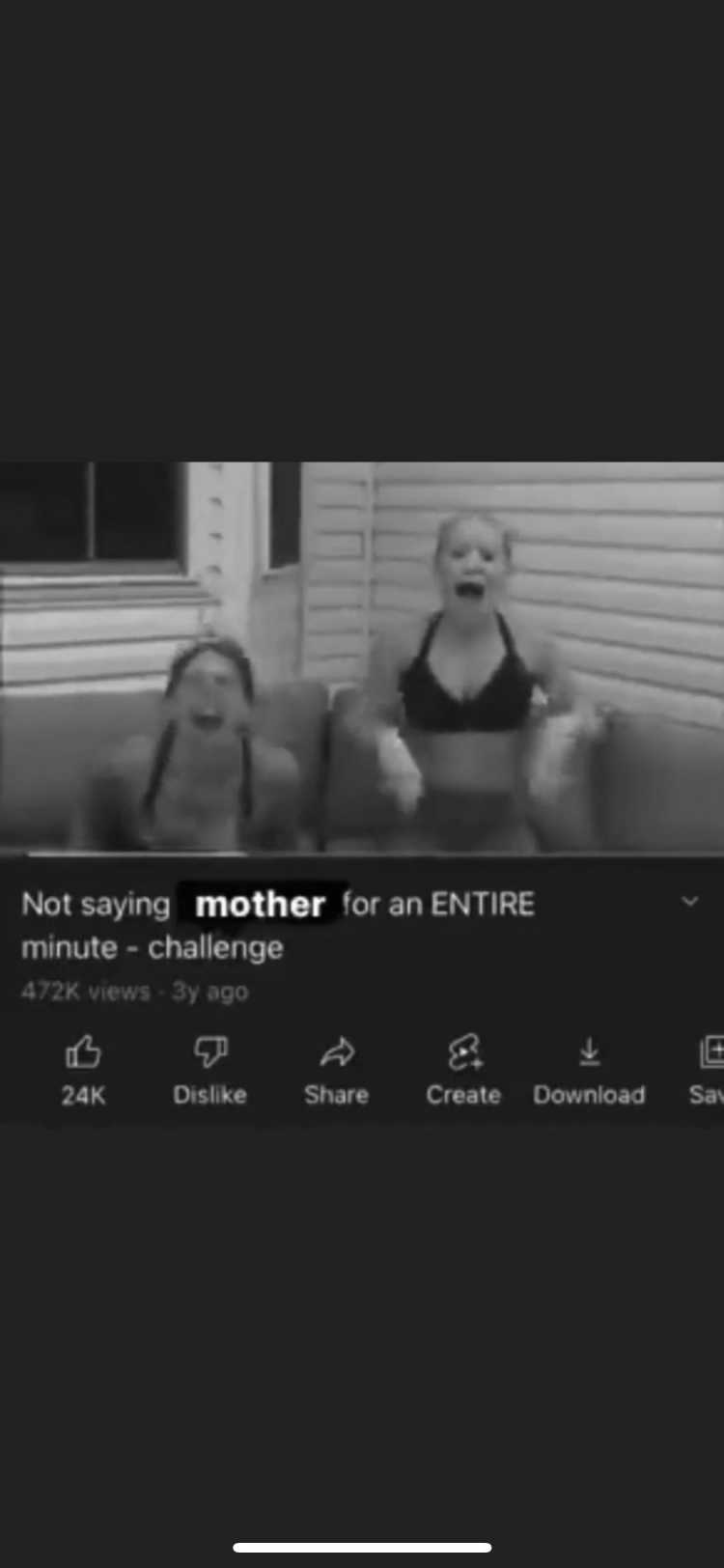This screenshot has width=724, height=1568.
Task: Click the highlighted word 'mother' in the title
Action: coord(260,905)
